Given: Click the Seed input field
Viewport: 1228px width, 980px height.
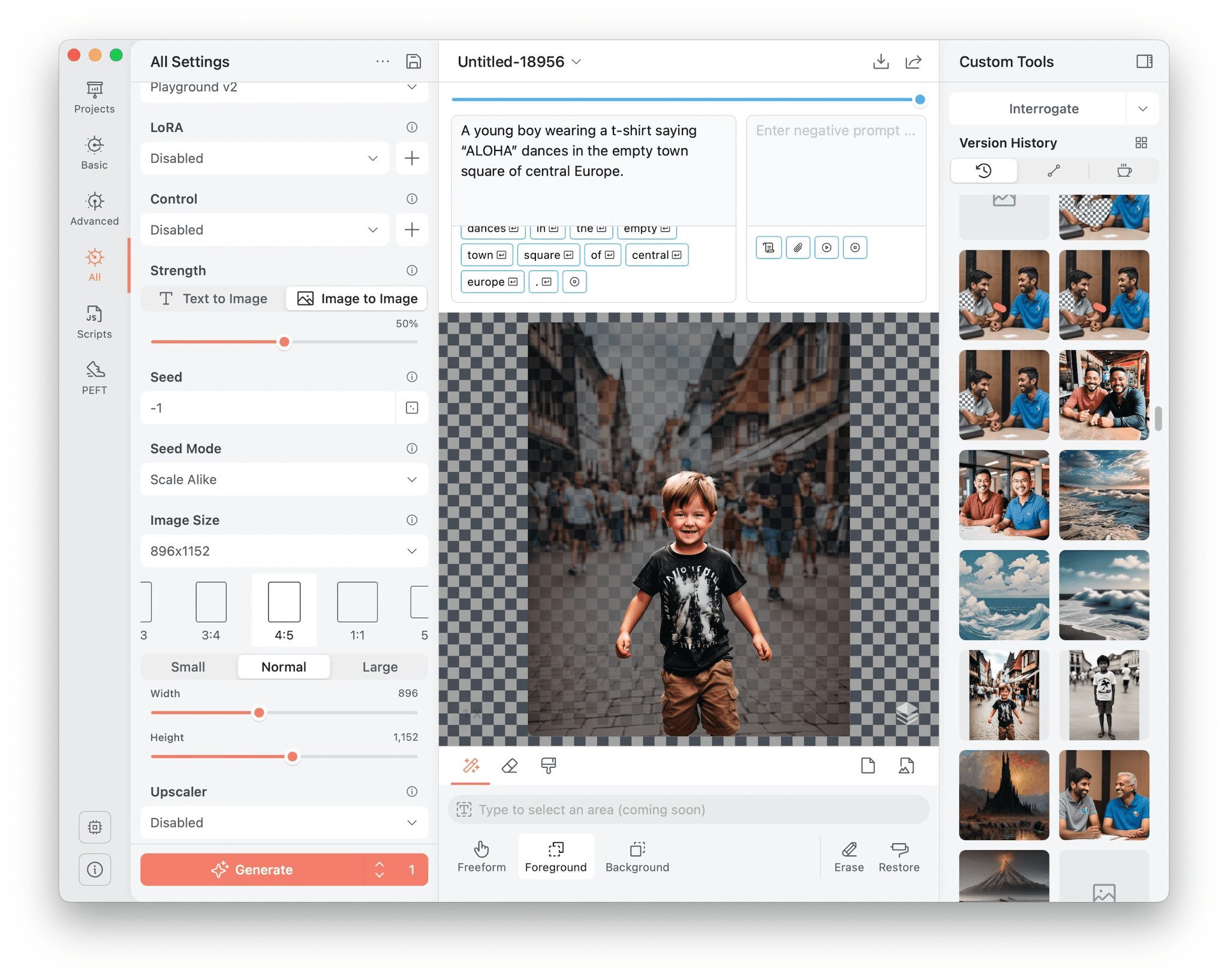Looking at the screenshot, I should pos(267,408).
